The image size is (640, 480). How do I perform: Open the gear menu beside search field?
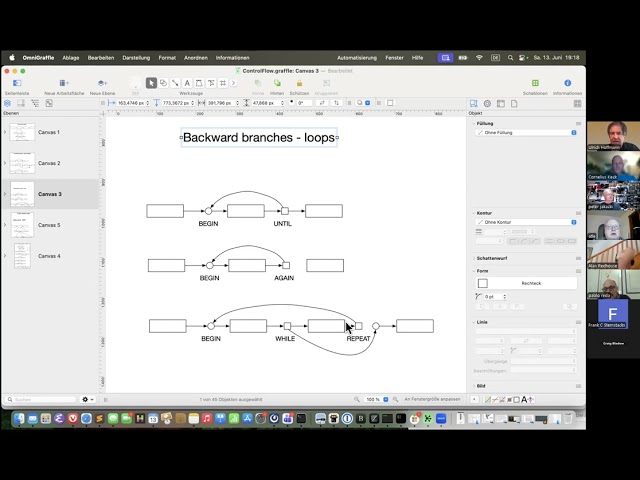[88, 399]
